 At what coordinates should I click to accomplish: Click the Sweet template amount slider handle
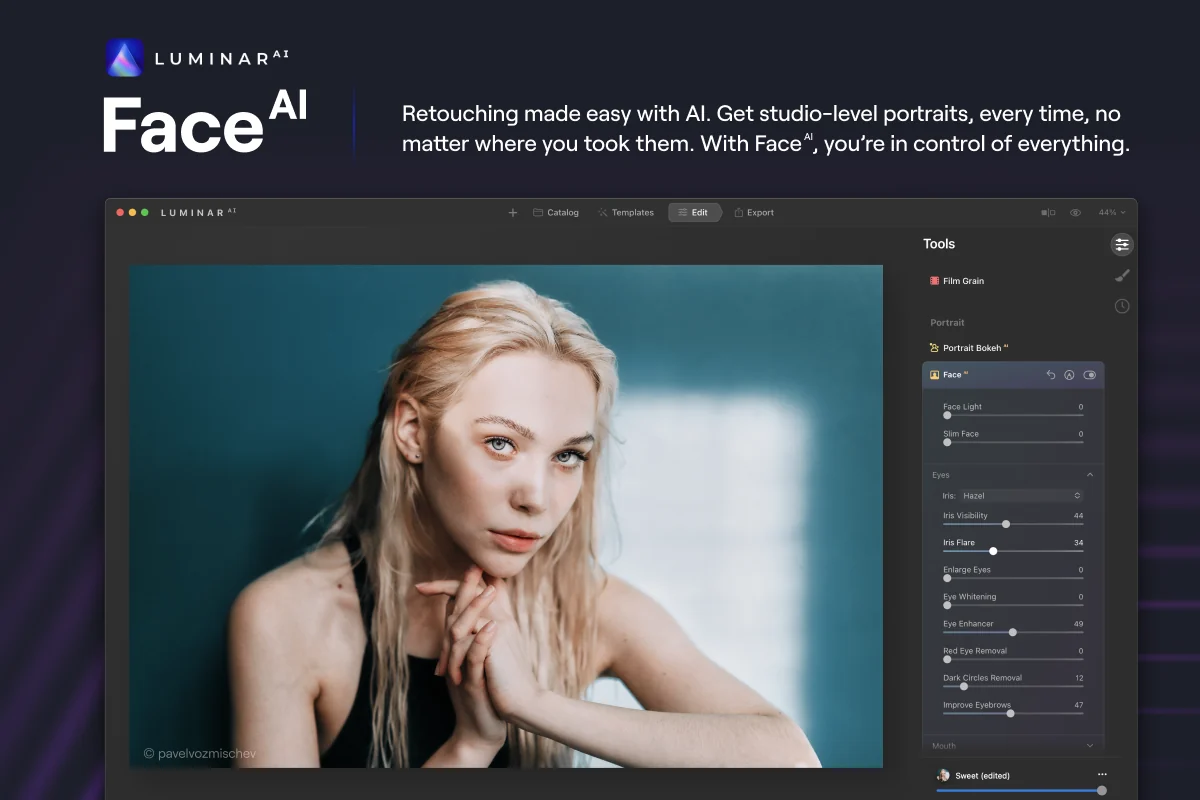point(1102,790)
